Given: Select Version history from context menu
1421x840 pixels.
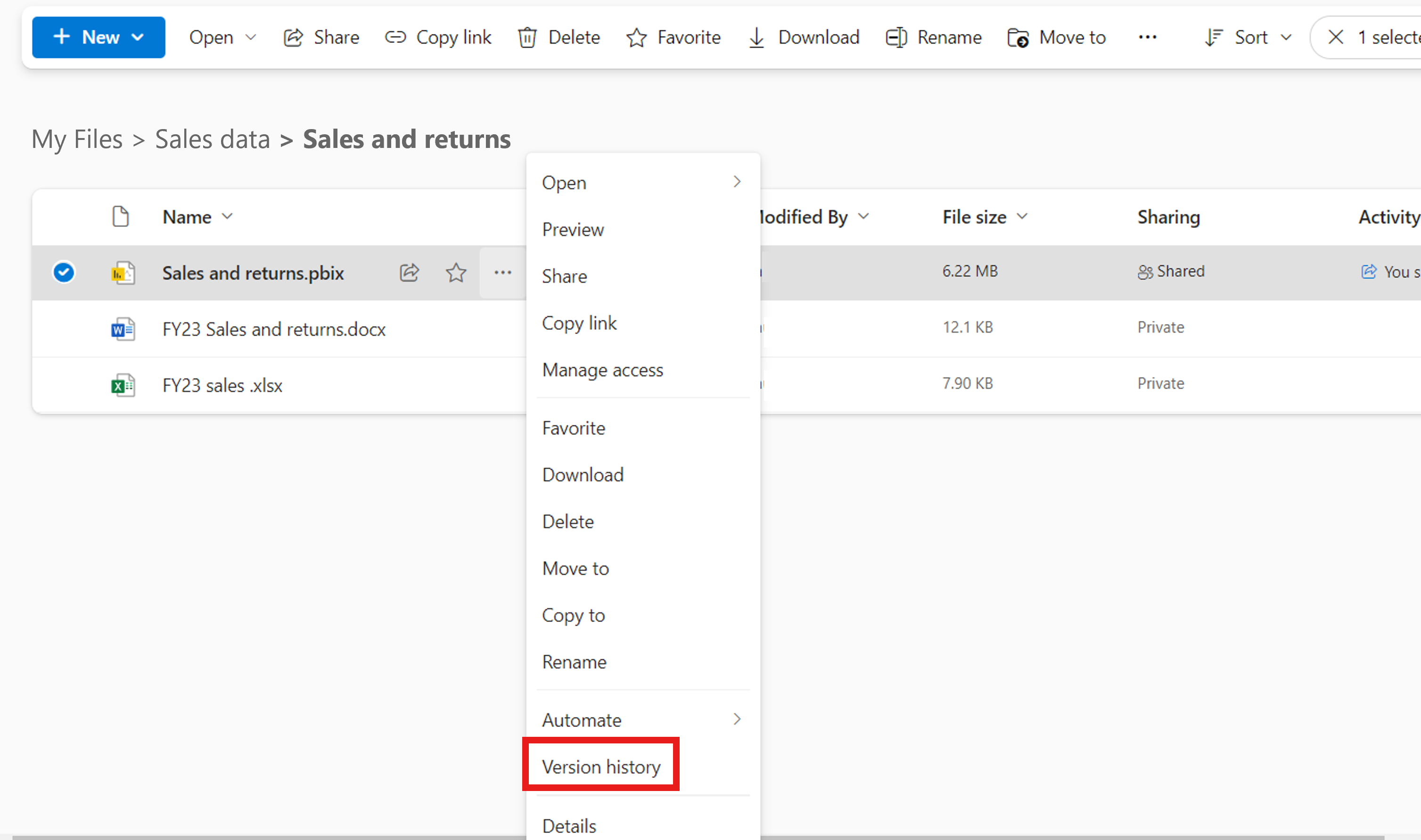Looking at the screenshot, I should (x=600, y=767).
